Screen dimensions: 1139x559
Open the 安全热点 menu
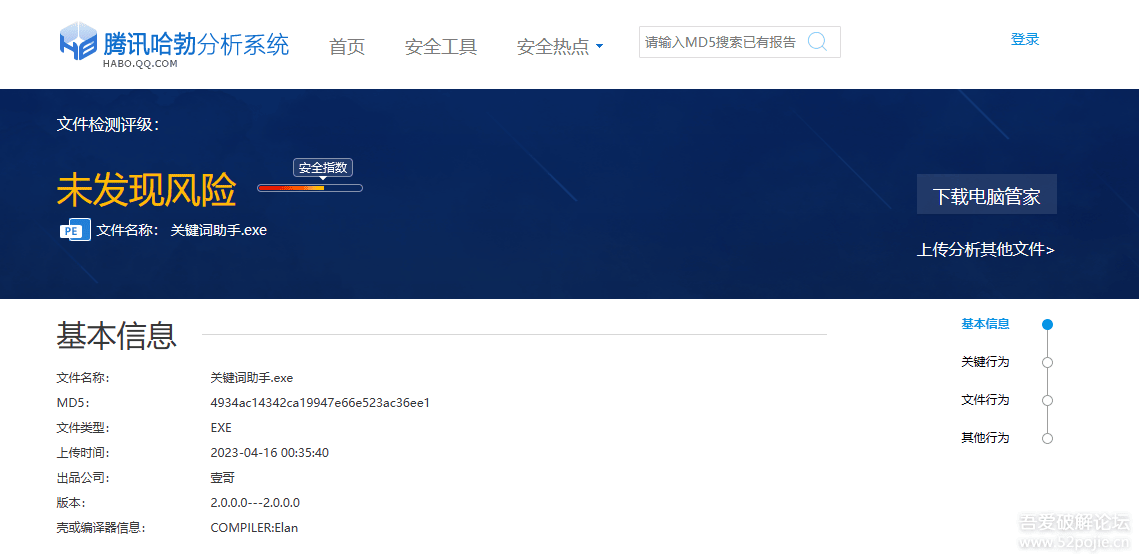553,47
